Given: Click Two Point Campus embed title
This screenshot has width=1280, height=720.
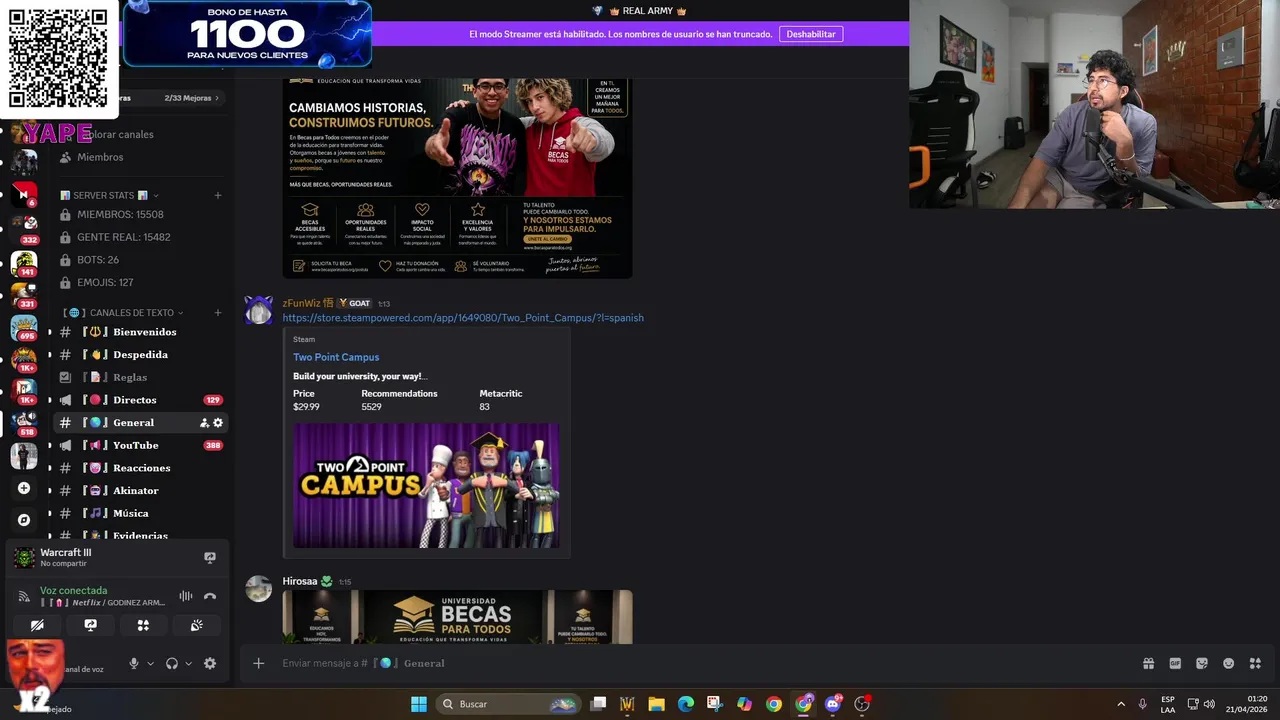Looking at the screenshot, I should coord(336,357).
